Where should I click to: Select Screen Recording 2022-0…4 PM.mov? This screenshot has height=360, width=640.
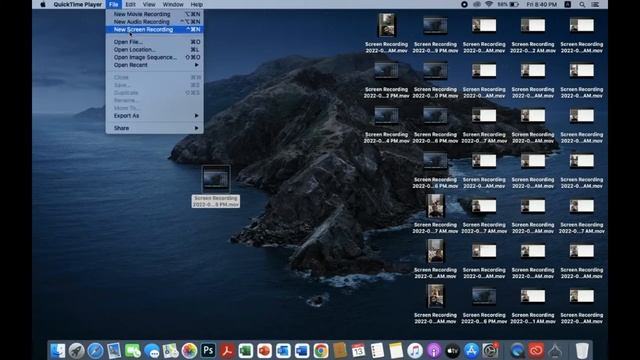coord(386,125)
